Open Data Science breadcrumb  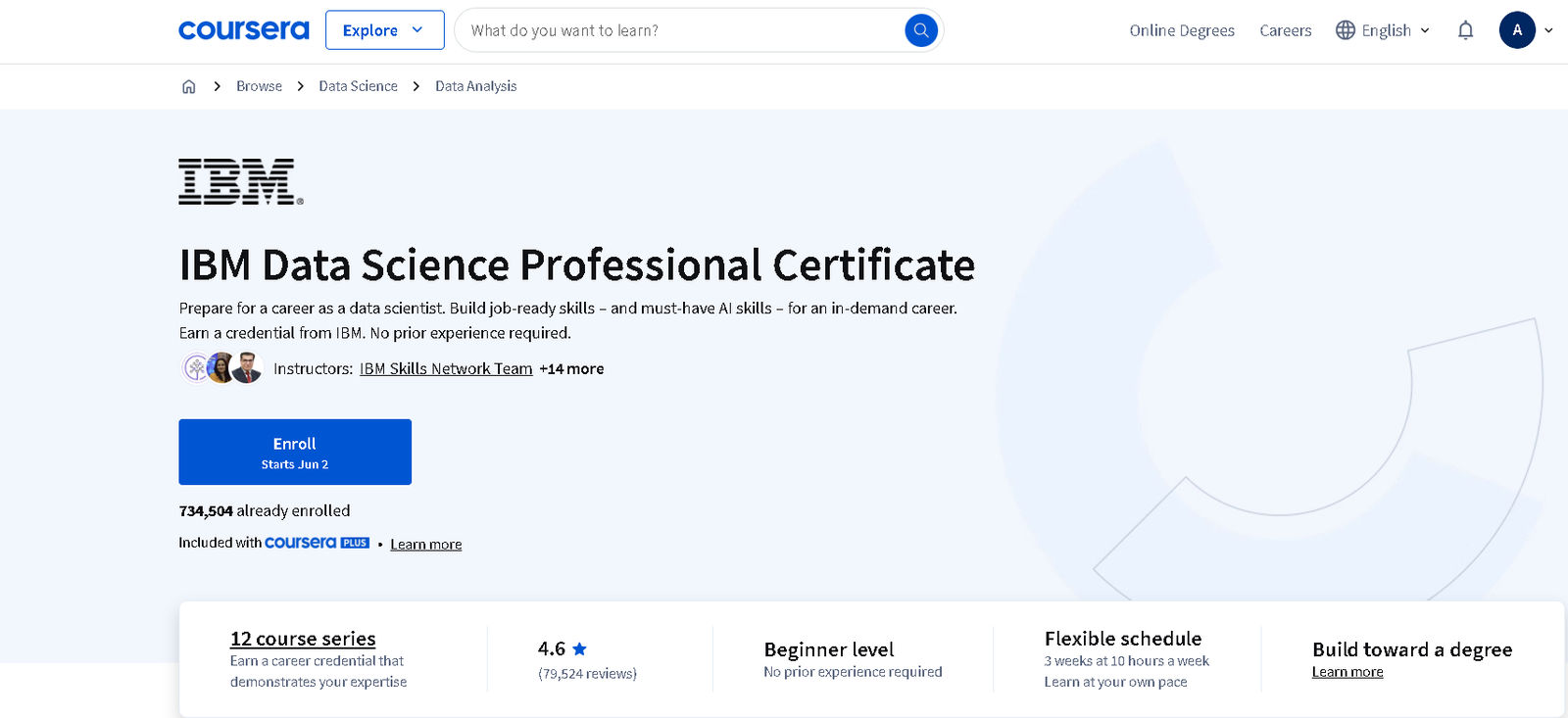click(358, 86)
